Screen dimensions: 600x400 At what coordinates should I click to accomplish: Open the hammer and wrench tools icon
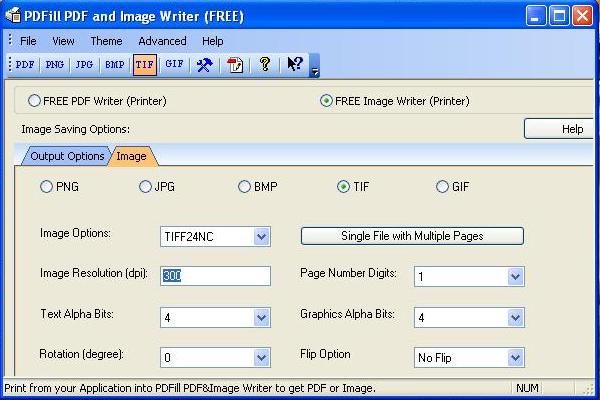(205, 65)
